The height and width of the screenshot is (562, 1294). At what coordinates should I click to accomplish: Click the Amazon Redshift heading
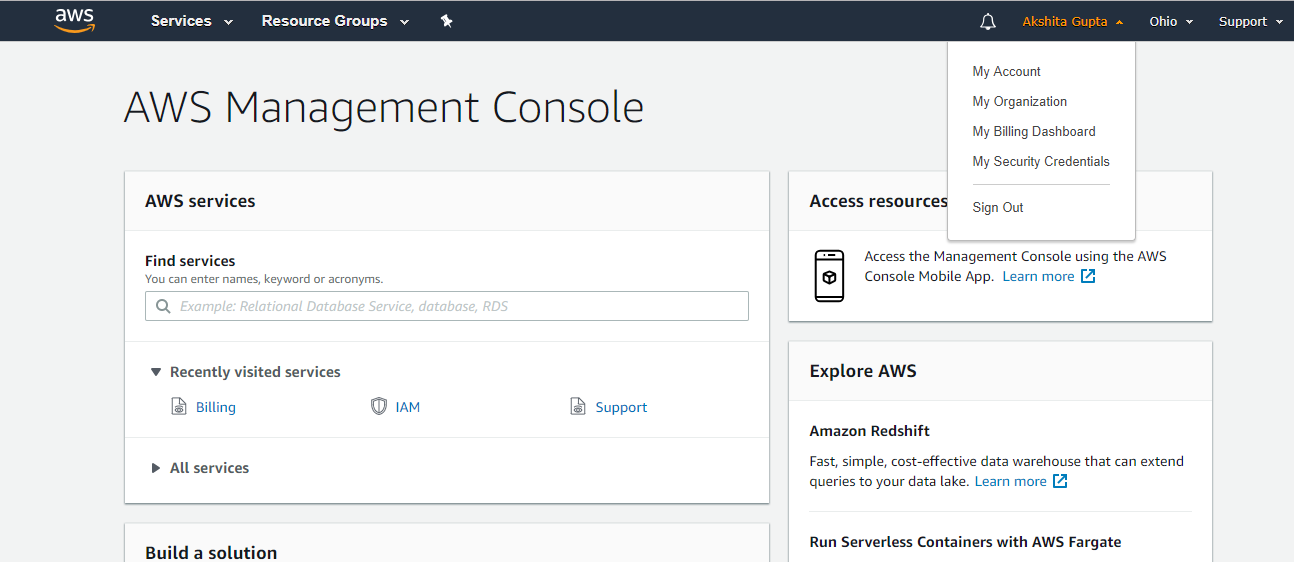869,431
